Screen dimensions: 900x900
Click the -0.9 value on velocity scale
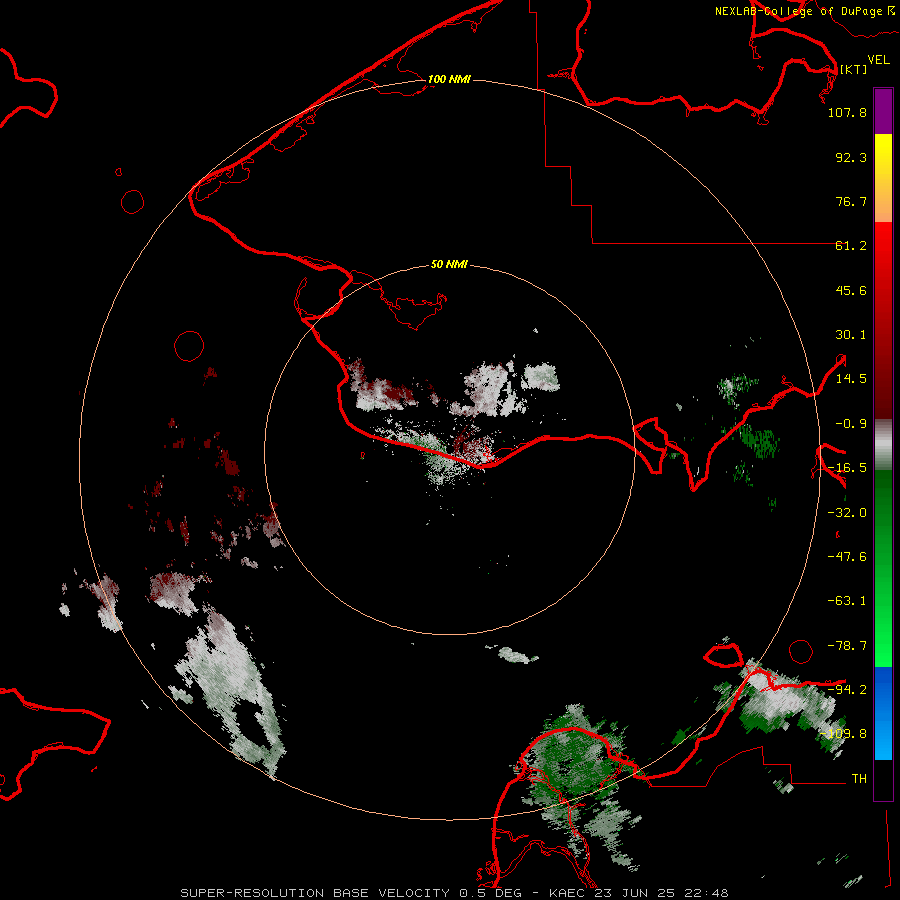(851, 424)
